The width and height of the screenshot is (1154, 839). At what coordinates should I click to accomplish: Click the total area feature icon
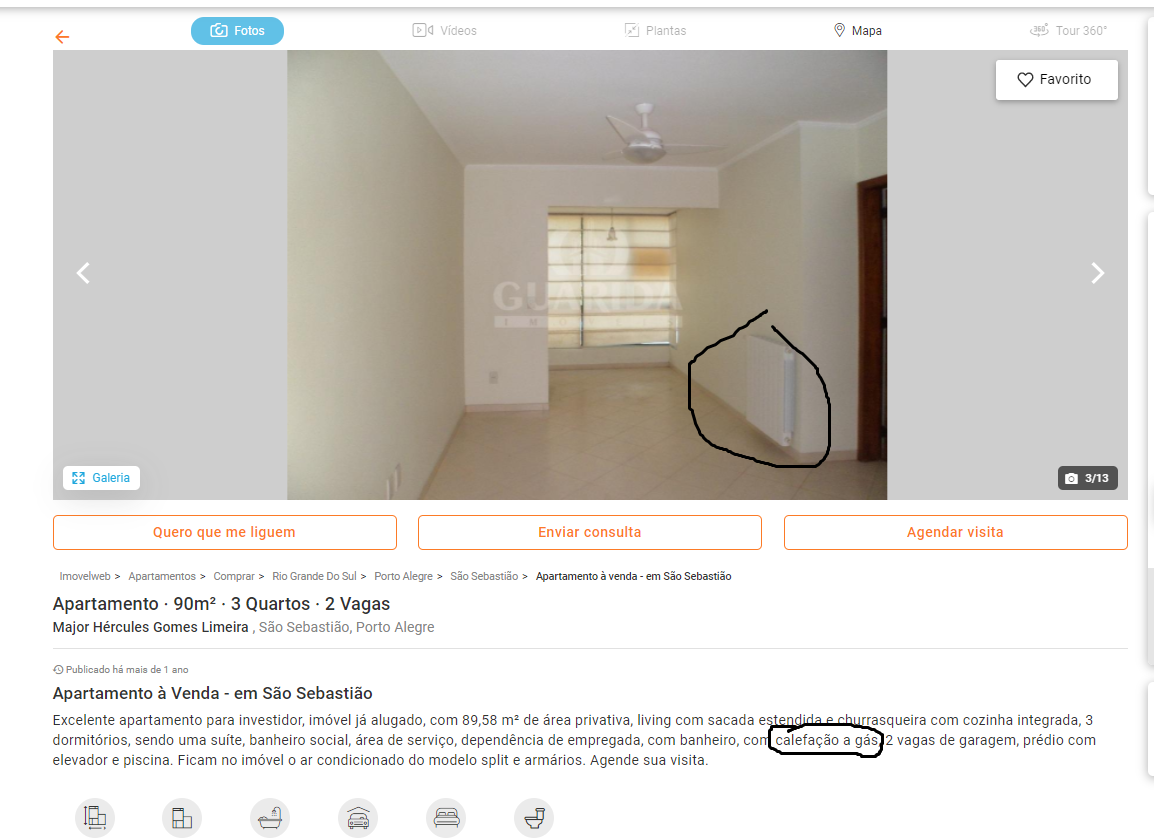[x=95, y=818]
